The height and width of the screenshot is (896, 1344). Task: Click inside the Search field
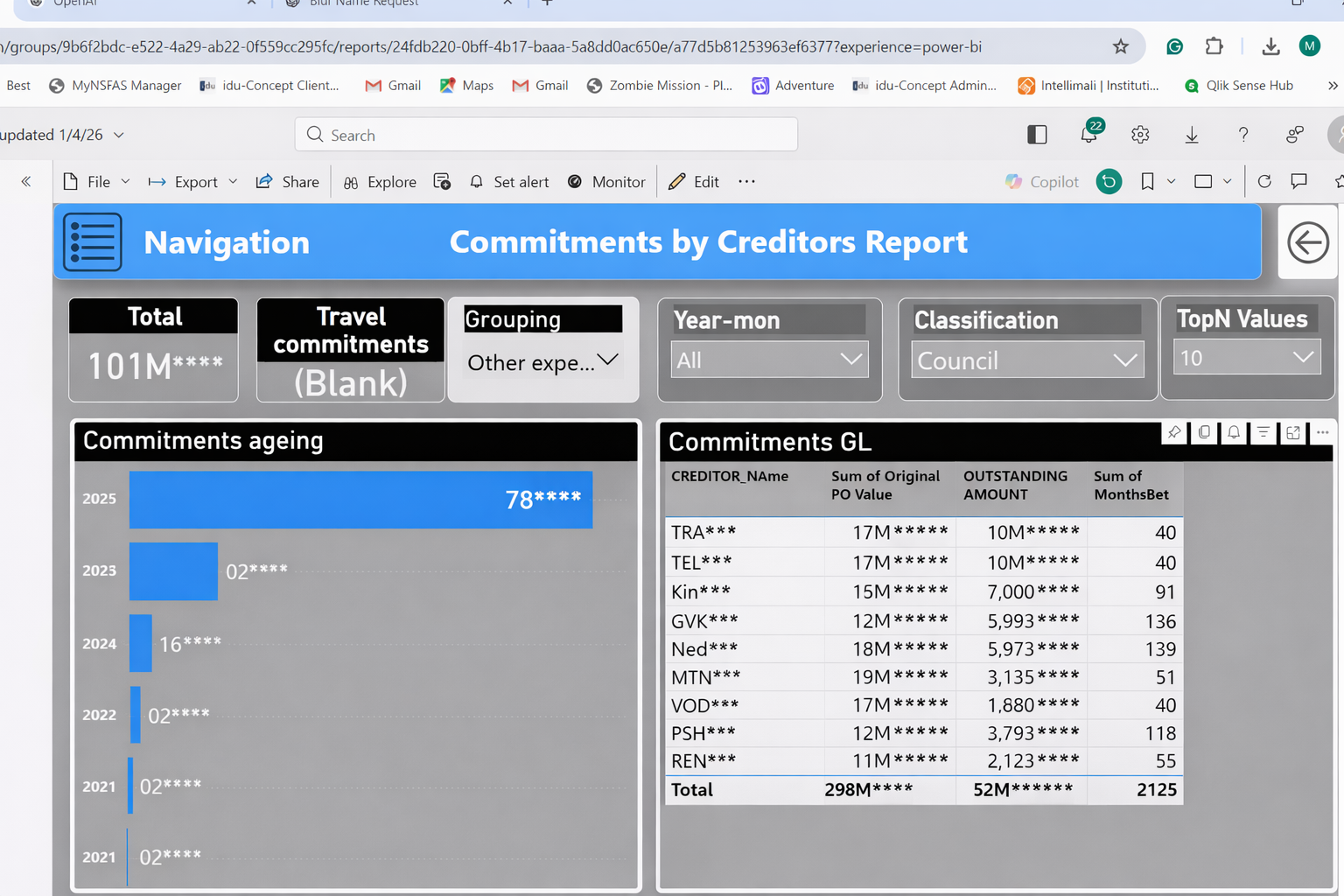[545, 135]
